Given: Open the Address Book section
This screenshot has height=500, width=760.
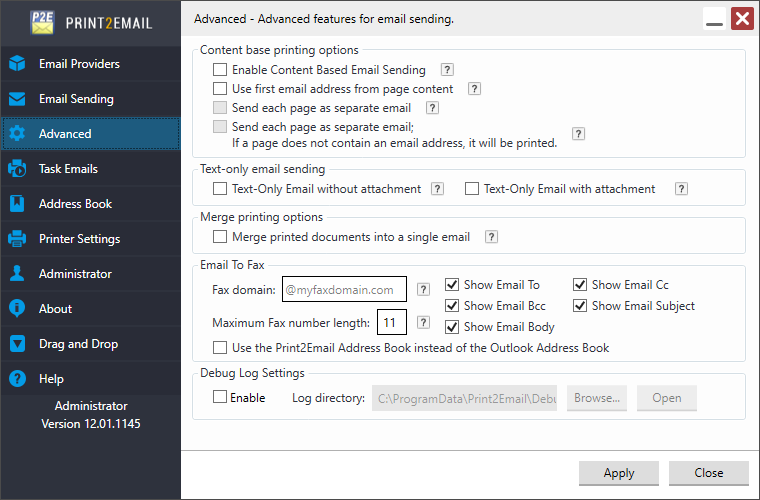Looking at the screenshot, I should [x=91, y=203].
